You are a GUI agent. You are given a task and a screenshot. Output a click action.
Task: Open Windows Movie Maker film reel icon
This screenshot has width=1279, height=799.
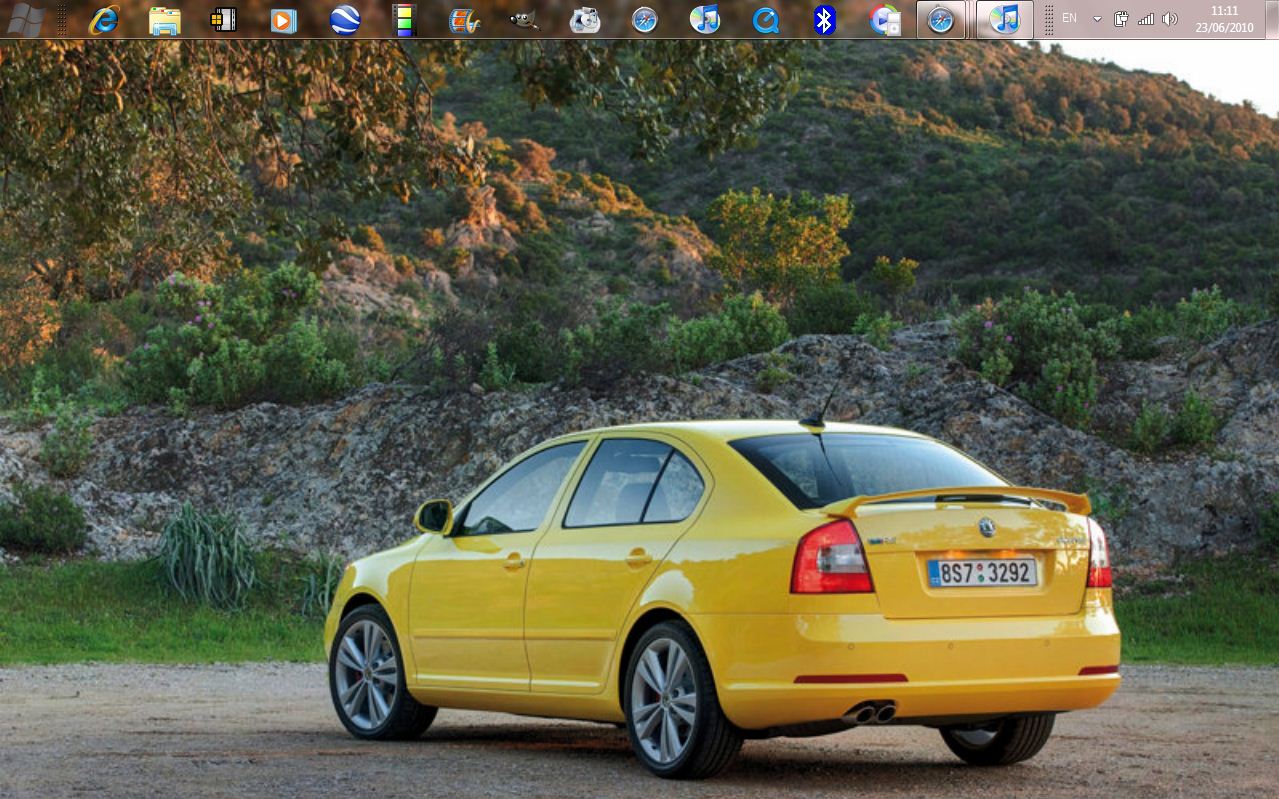(464, 19)
